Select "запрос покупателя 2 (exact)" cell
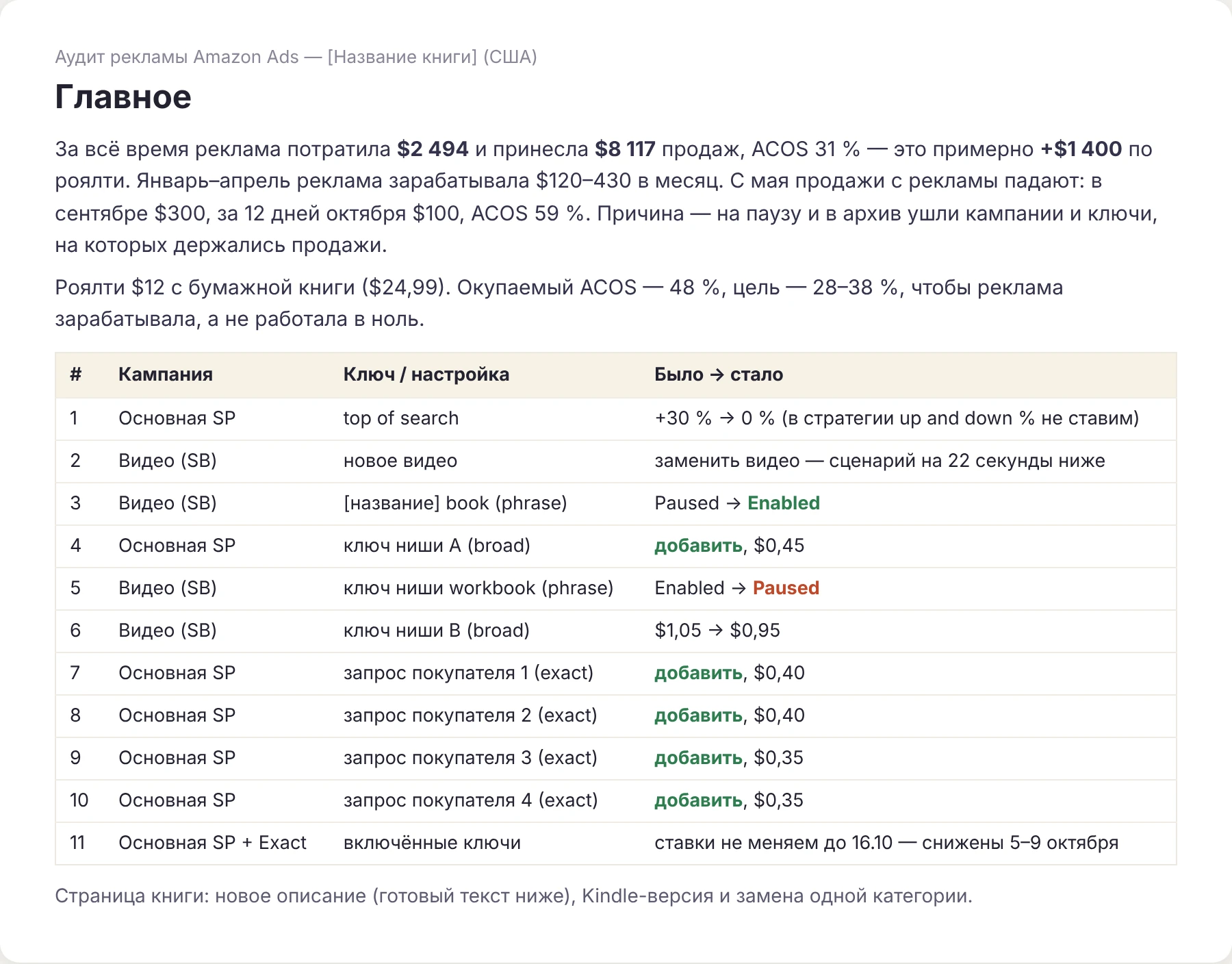Image resolution: width=1232 pixels, height=964 pixels. [x=470, y=715]
